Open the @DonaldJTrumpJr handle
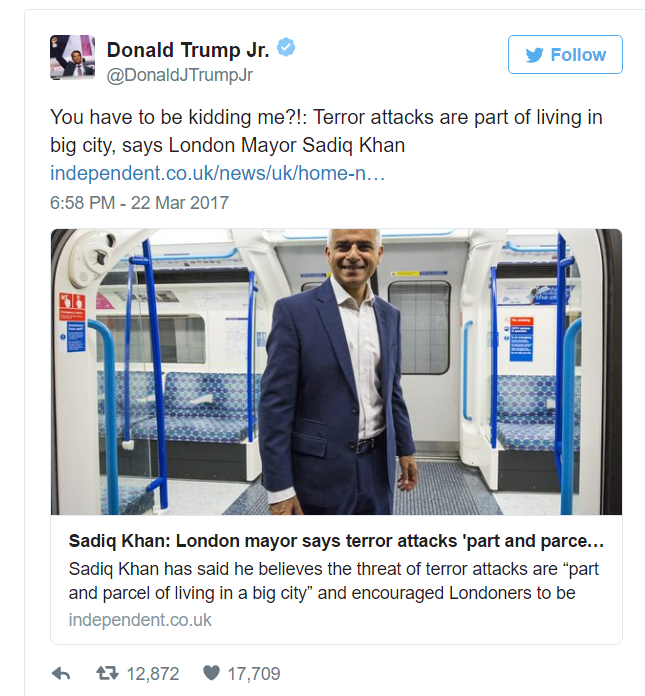Image resolution: width=645 pixels, height=696 pixels. click(180, 75)
